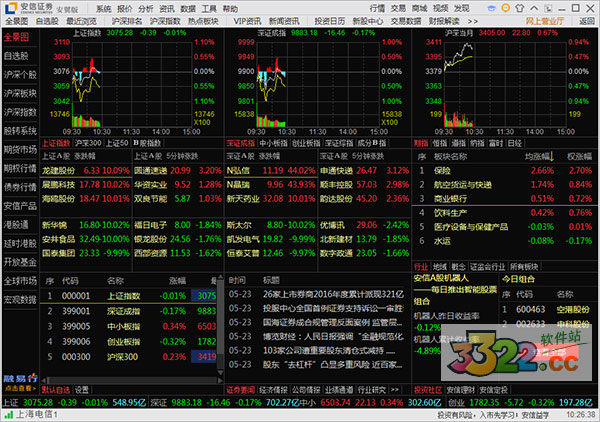Select 期货市场 in the left sidebar
This screenshot has height=422, width=600.
tap(20, 150)
